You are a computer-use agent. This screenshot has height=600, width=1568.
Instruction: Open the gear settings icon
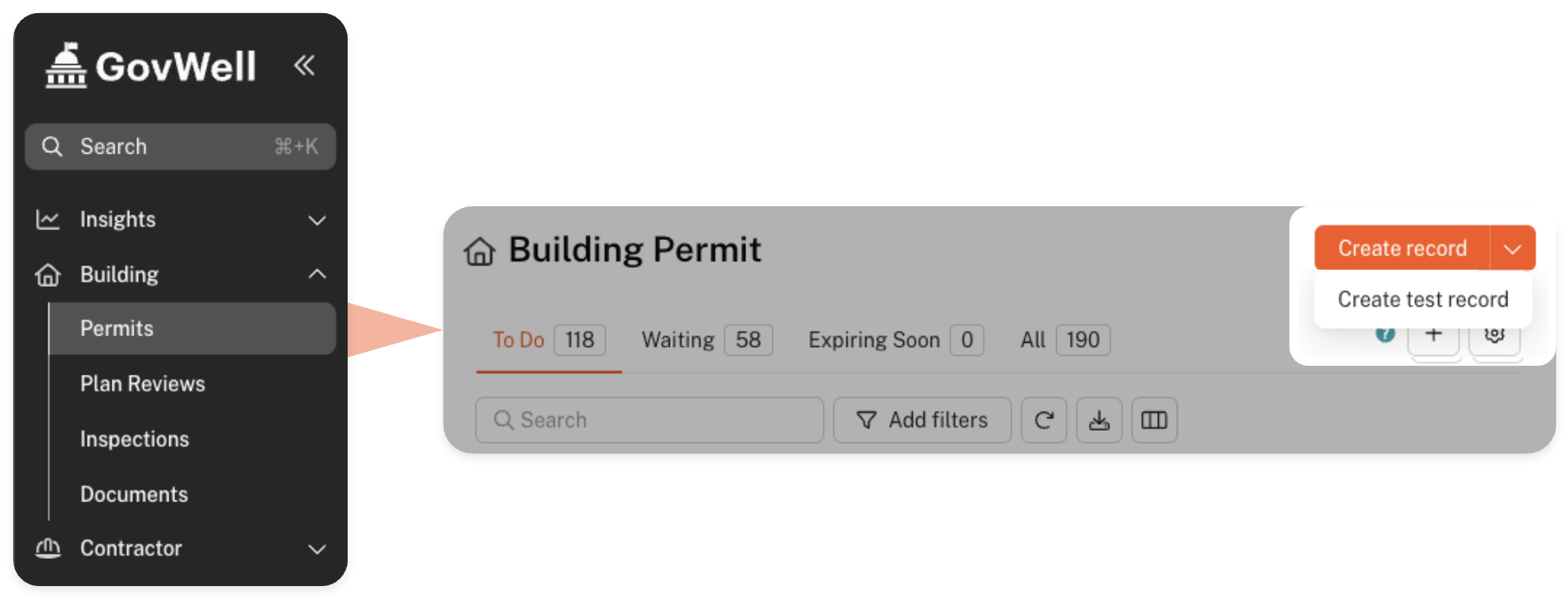[x=1494, y=335]
